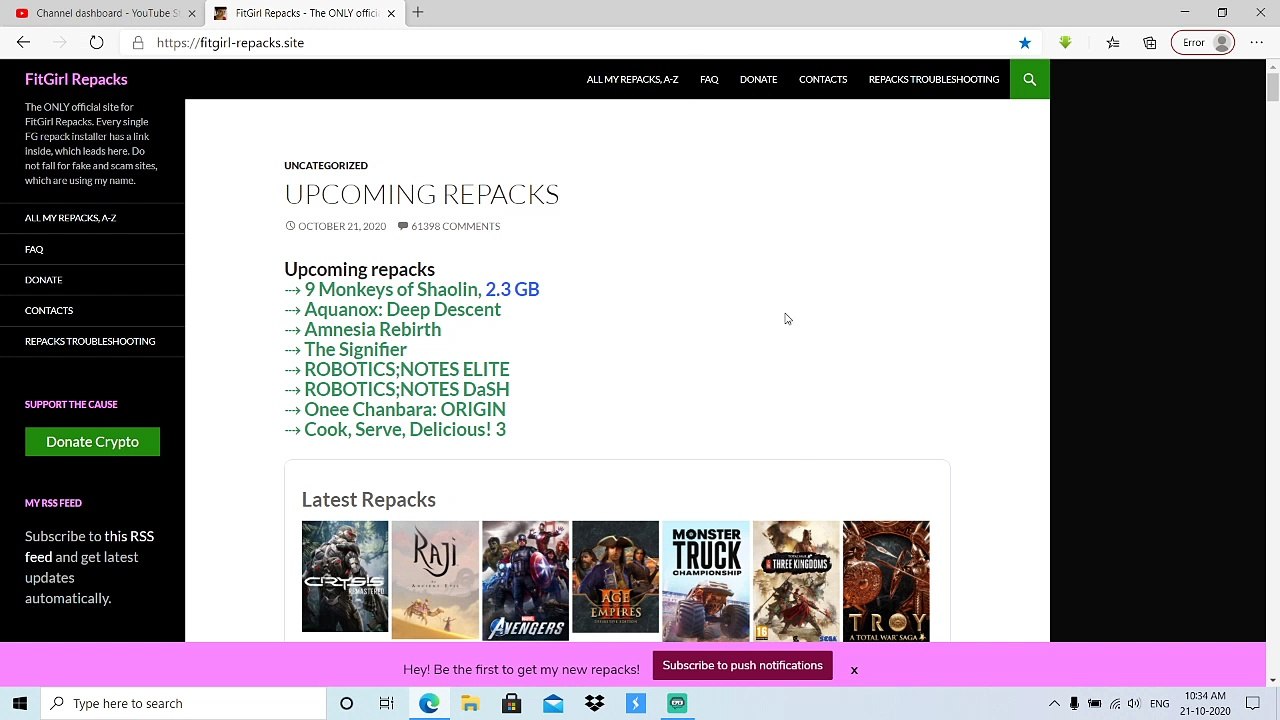Viewport: 1280px width, 720px height.
Task: Click the browser back arrow
Action: coord(23,43)
